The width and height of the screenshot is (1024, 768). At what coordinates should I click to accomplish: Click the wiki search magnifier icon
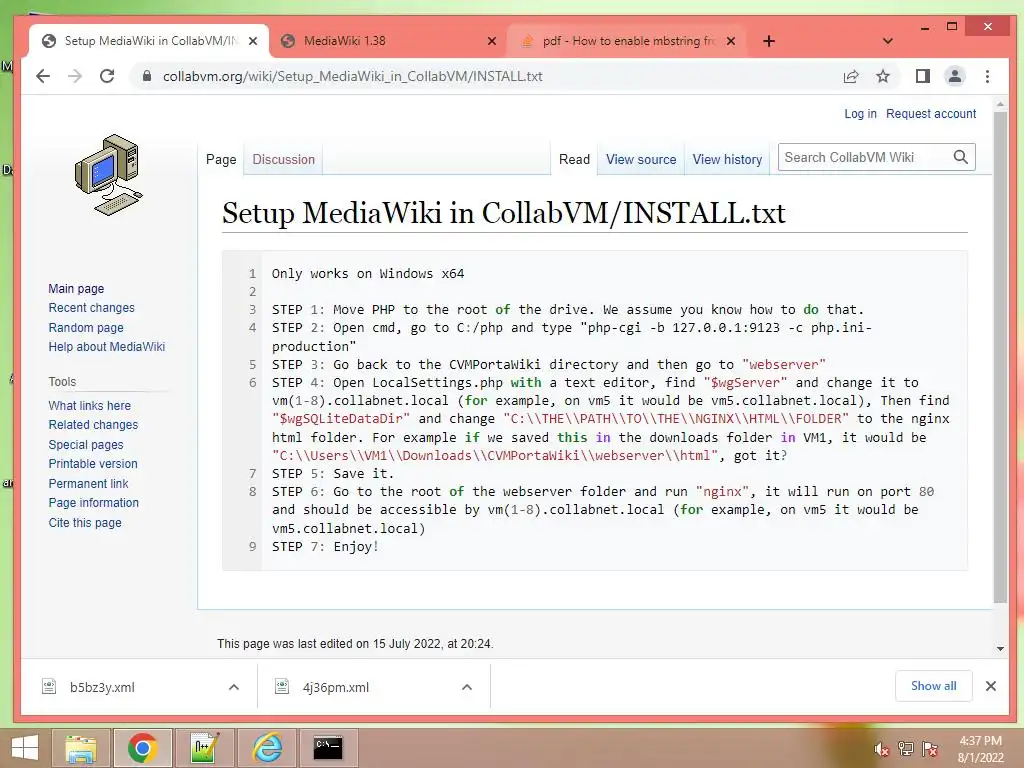pos(960,157)
